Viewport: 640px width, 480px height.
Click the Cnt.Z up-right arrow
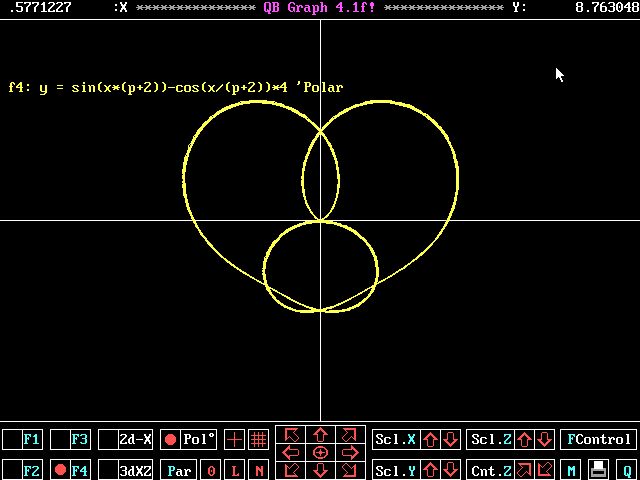point(524,470)
